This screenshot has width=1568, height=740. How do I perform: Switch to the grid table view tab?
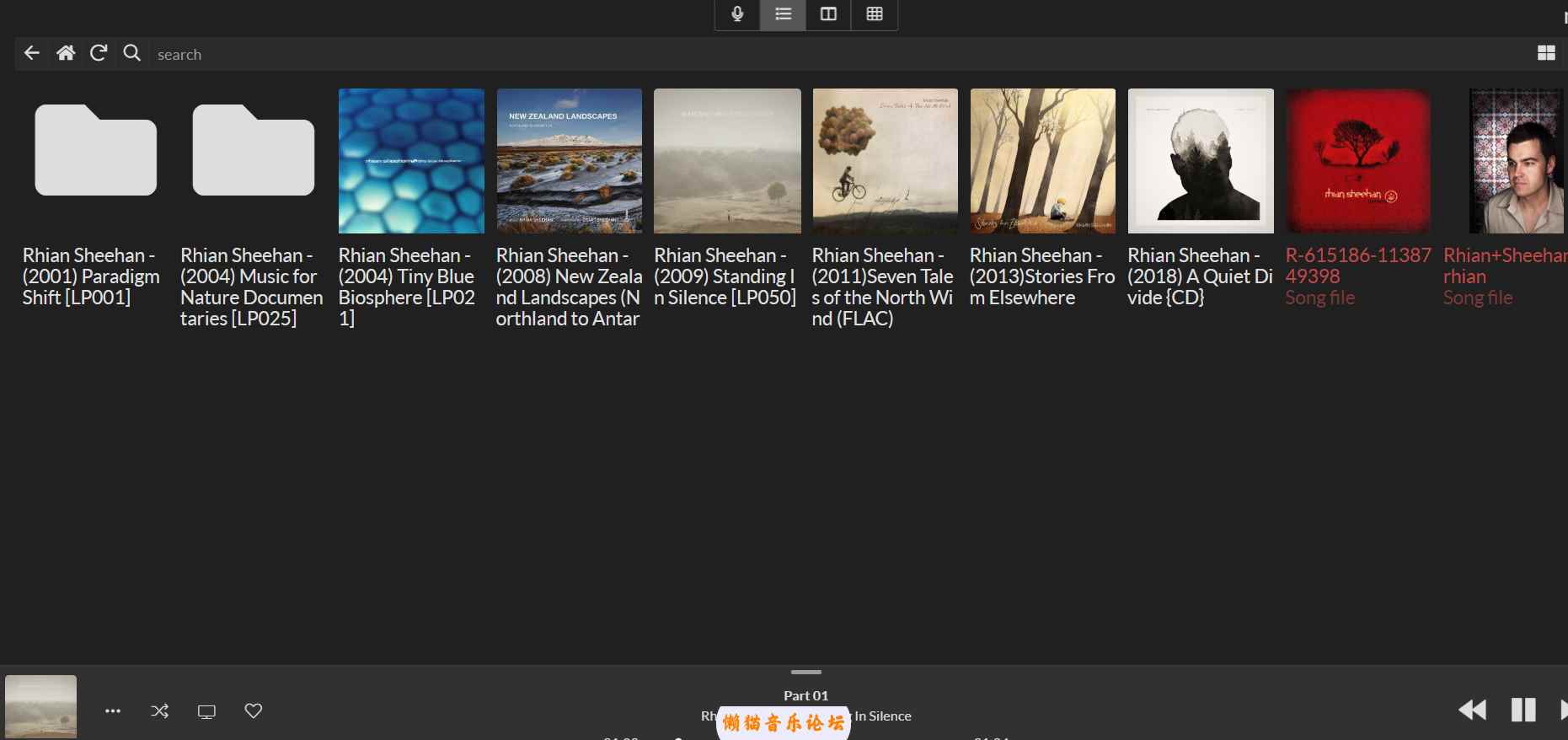click(875, 13)
